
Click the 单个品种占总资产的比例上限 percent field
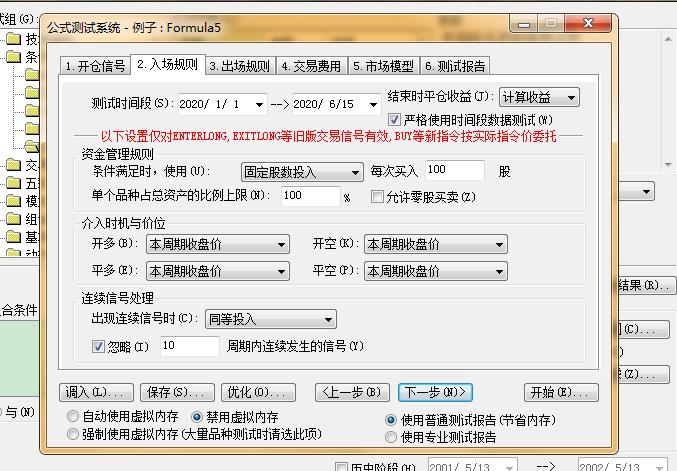pyautogui.click(x=310, y=196)
